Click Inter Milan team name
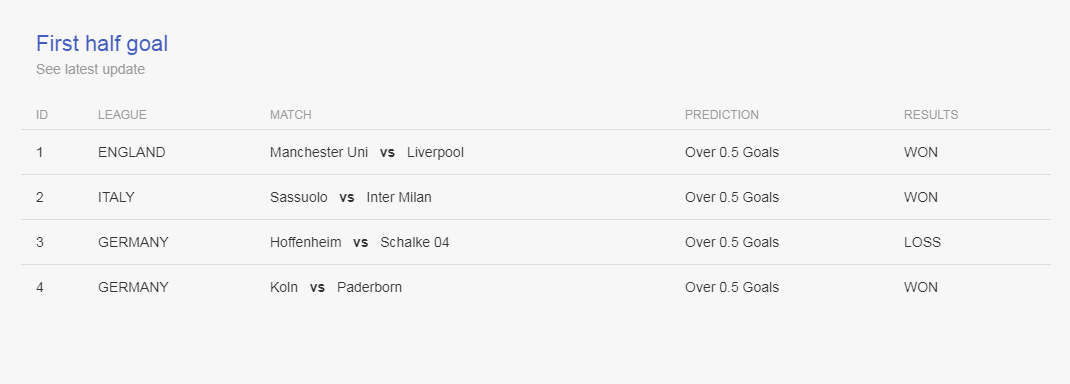The image size is (1070, 384). tap(399, 197)
